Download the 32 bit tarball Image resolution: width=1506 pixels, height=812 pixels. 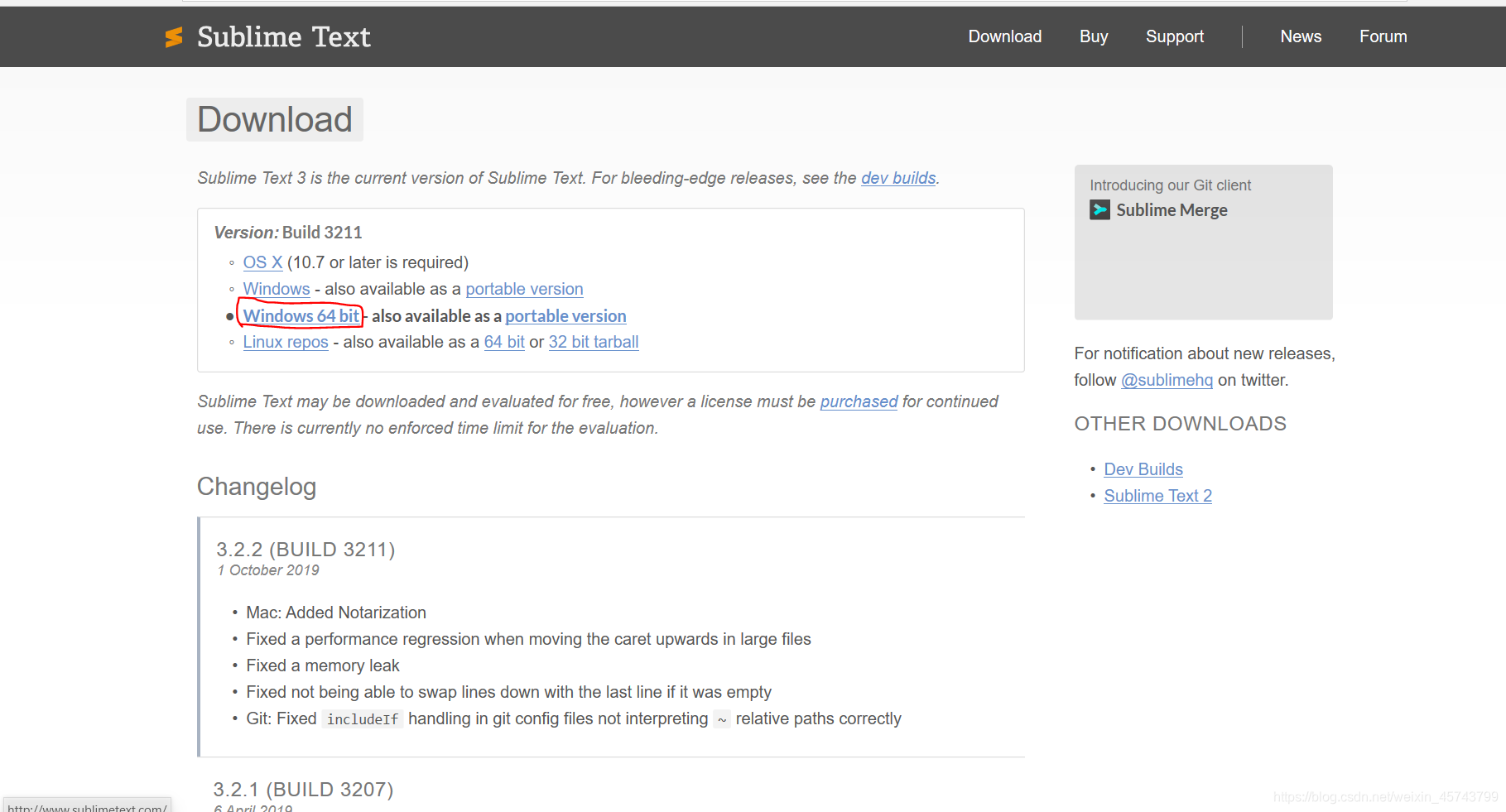point(594,342)
